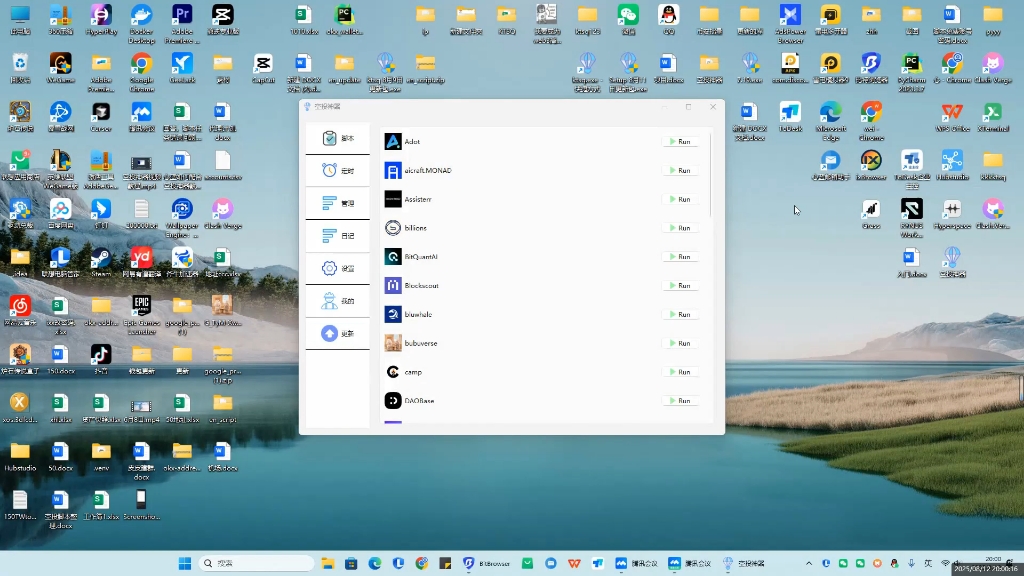Select the 日记 tab in the sidebar

point(338,236)
